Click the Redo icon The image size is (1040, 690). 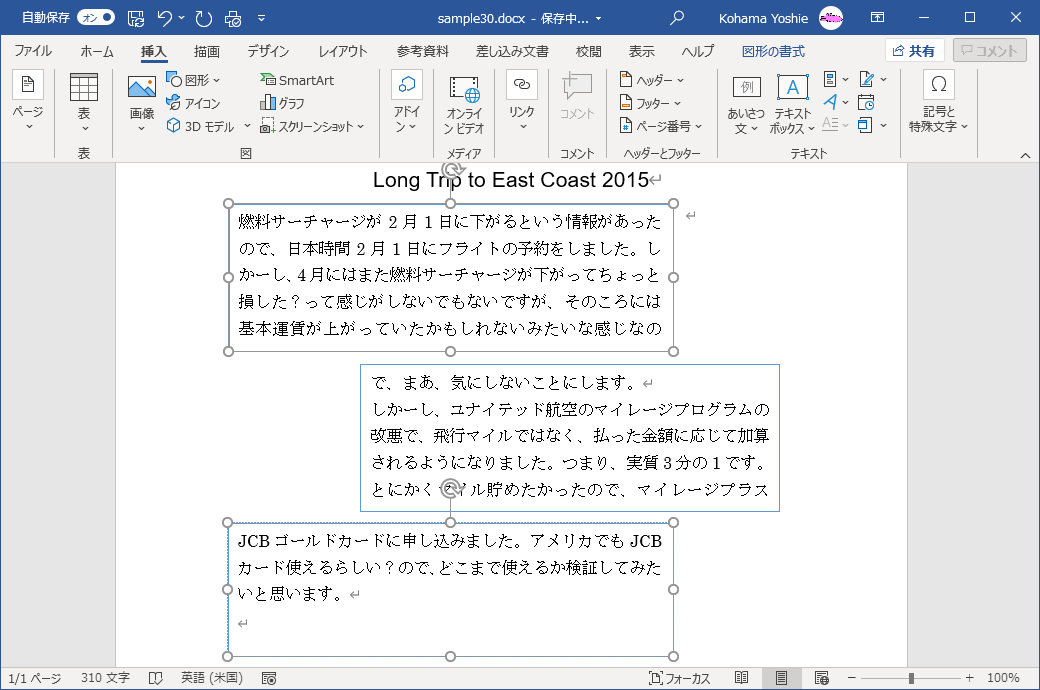coord(204,19)
